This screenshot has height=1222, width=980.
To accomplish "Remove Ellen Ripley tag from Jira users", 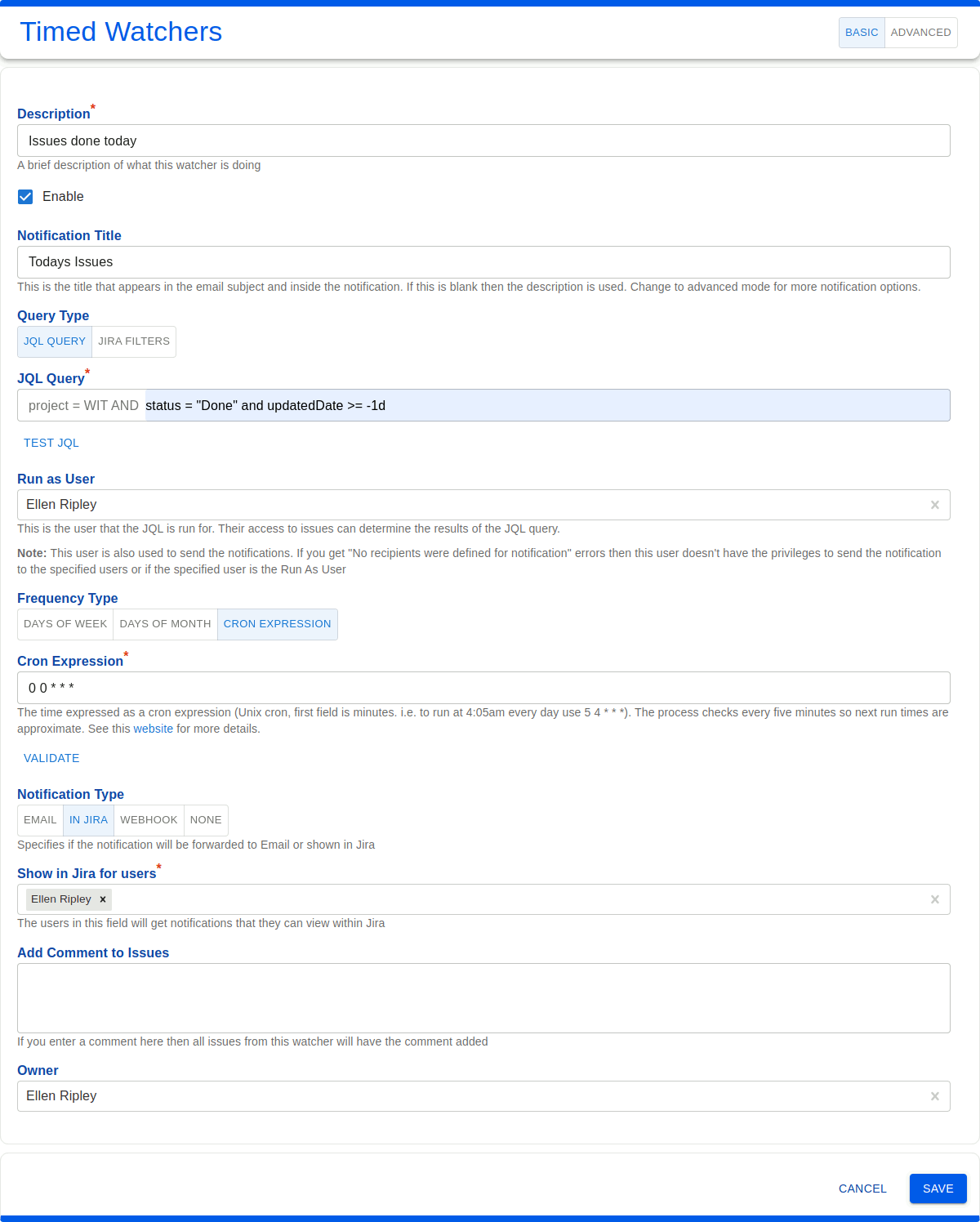I will tap(103, 899).
